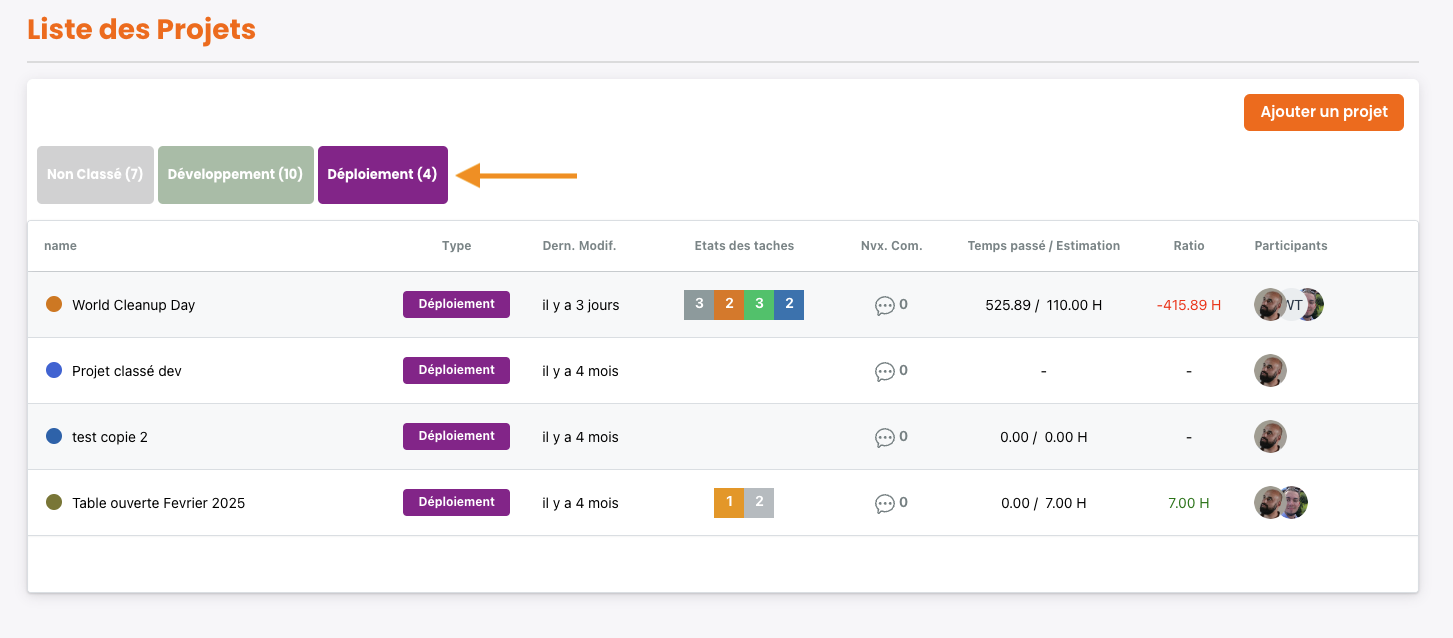Click the comment icon for Projet classé dev
Image resolution: width=1453 pixels, height=638 pixels.
(x=884, y=371)
